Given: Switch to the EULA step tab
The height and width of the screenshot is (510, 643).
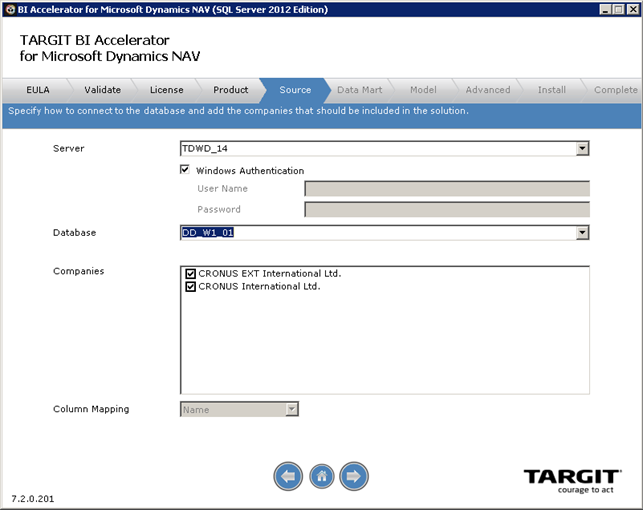Looking at the screenshot, I should click(38, 90).
